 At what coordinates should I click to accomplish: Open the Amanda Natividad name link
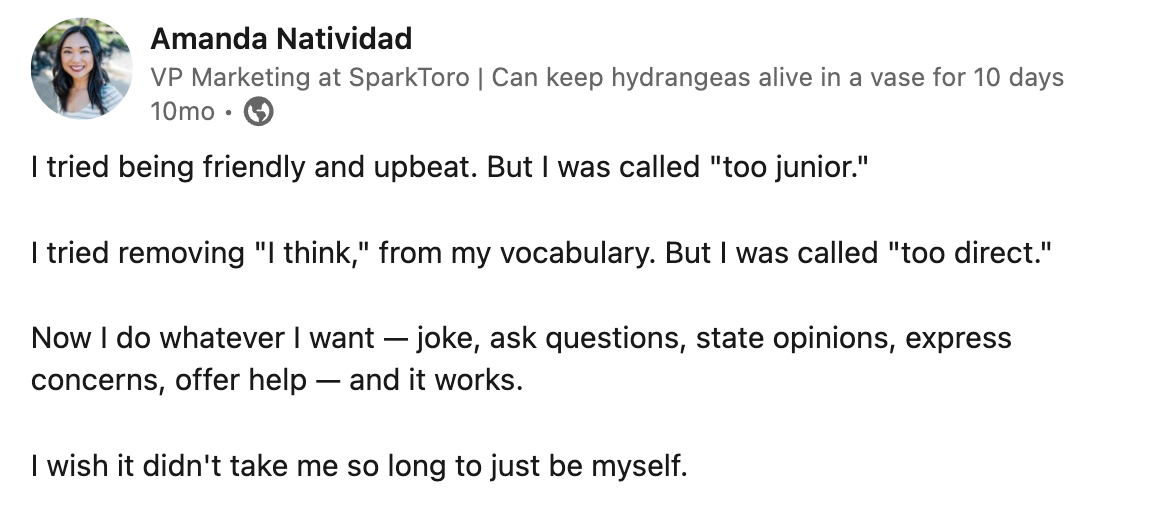[281, 39]
